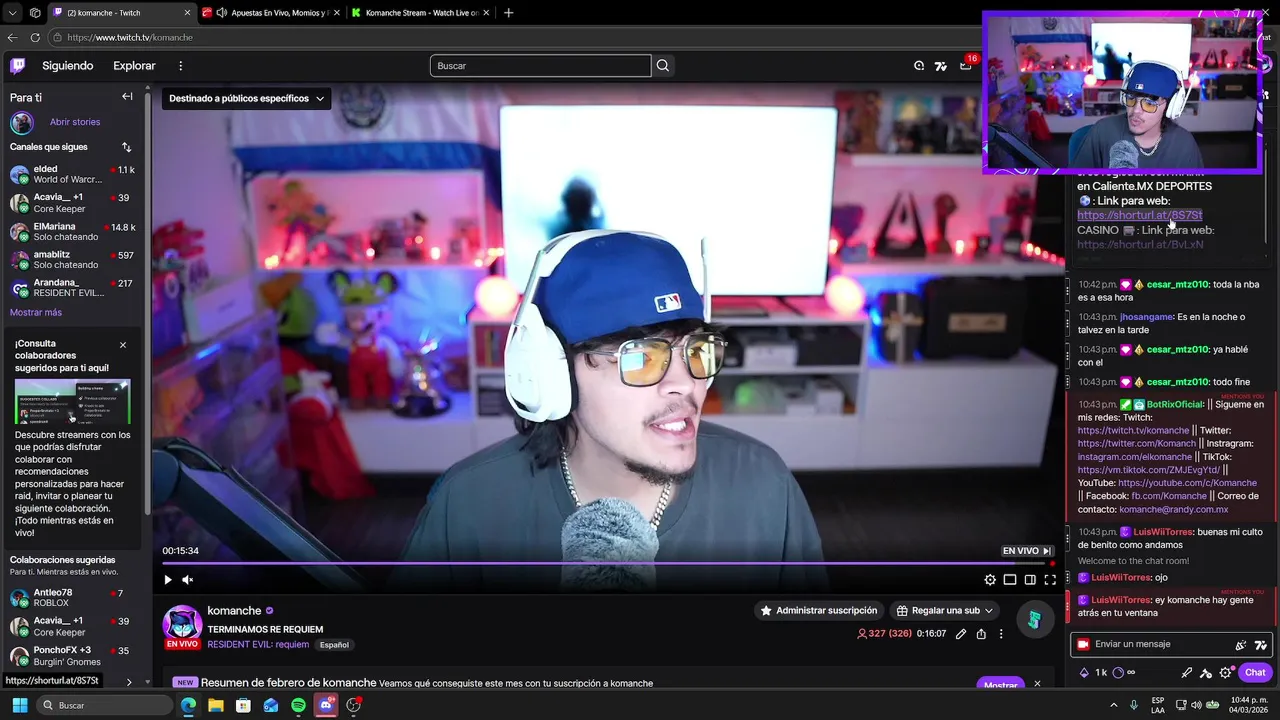Share the stream with the share icon
1280x720 pixels.
click(x=981, y=634)
